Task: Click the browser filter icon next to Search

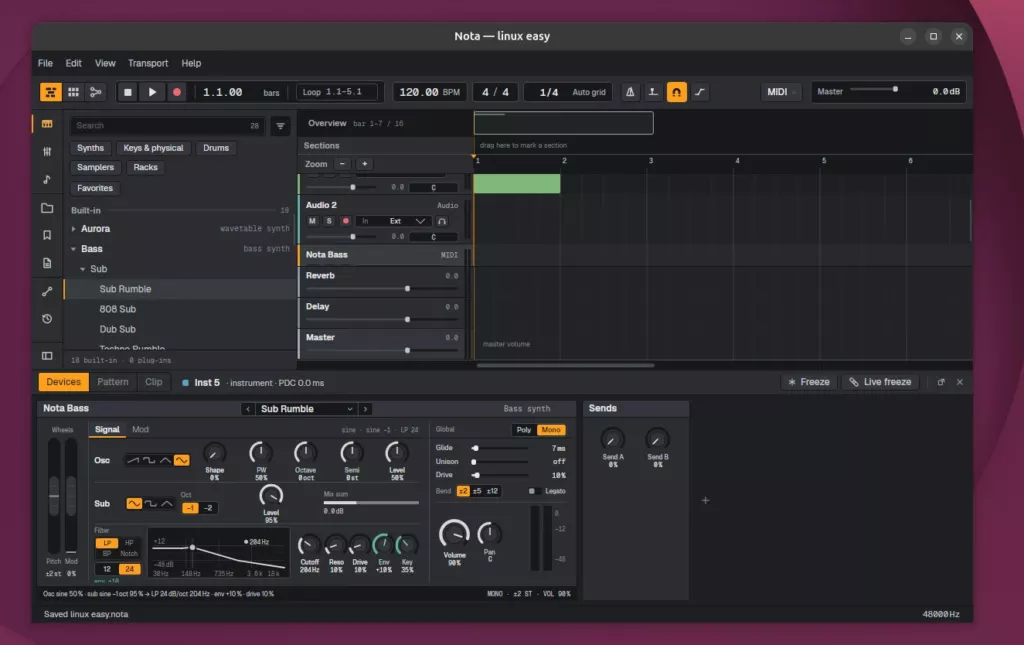Action: (280, 126)
